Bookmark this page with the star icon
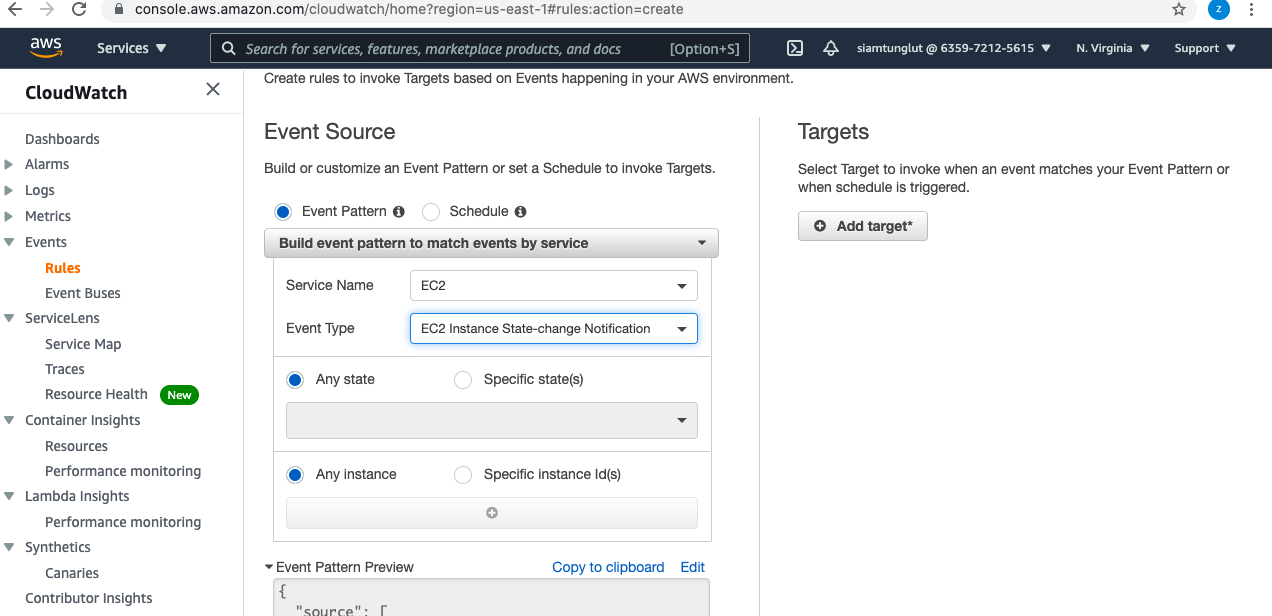1272x616 pixels. [1179, 9]
